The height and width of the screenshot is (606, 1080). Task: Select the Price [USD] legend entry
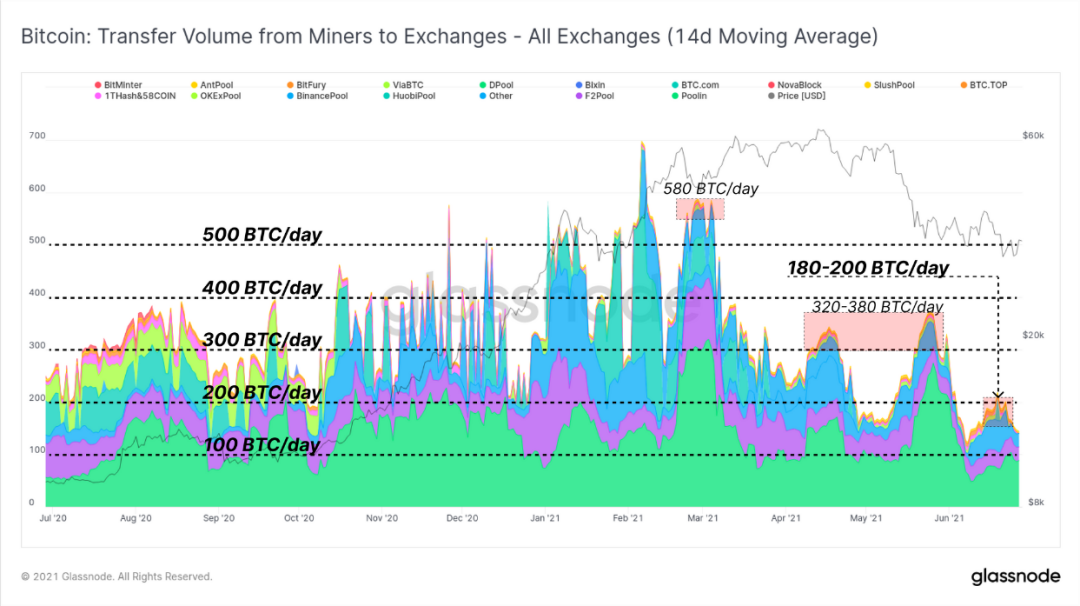797,96
